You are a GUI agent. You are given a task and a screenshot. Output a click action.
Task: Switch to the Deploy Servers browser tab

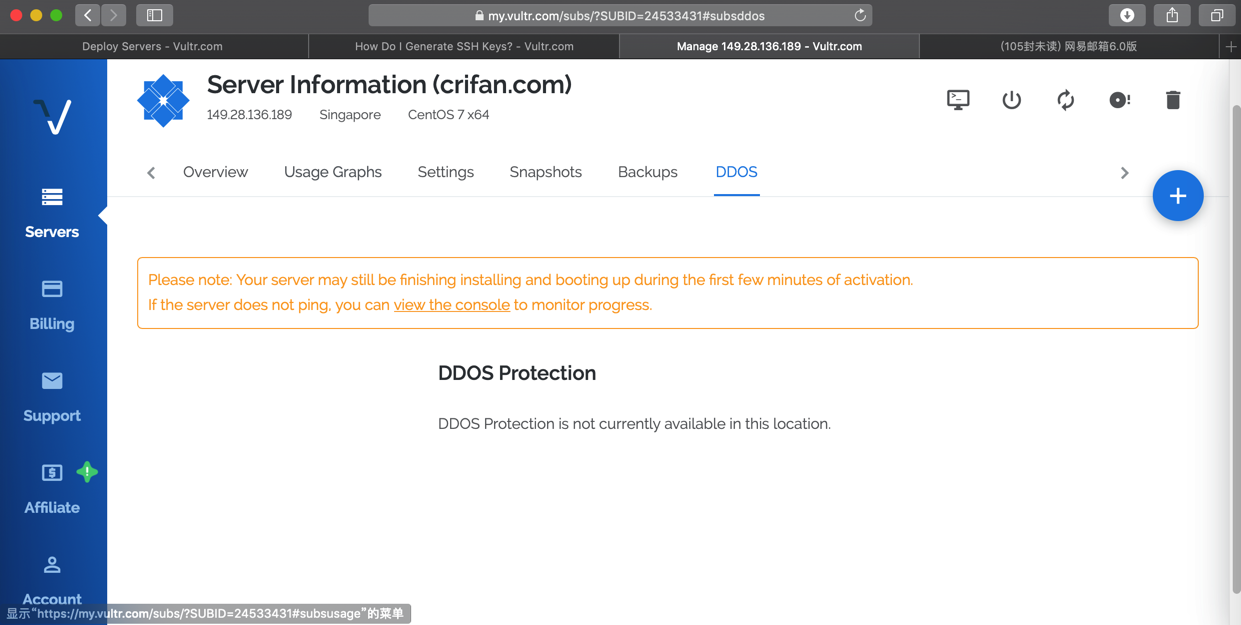pyautogui.click(x=153, y=46)
